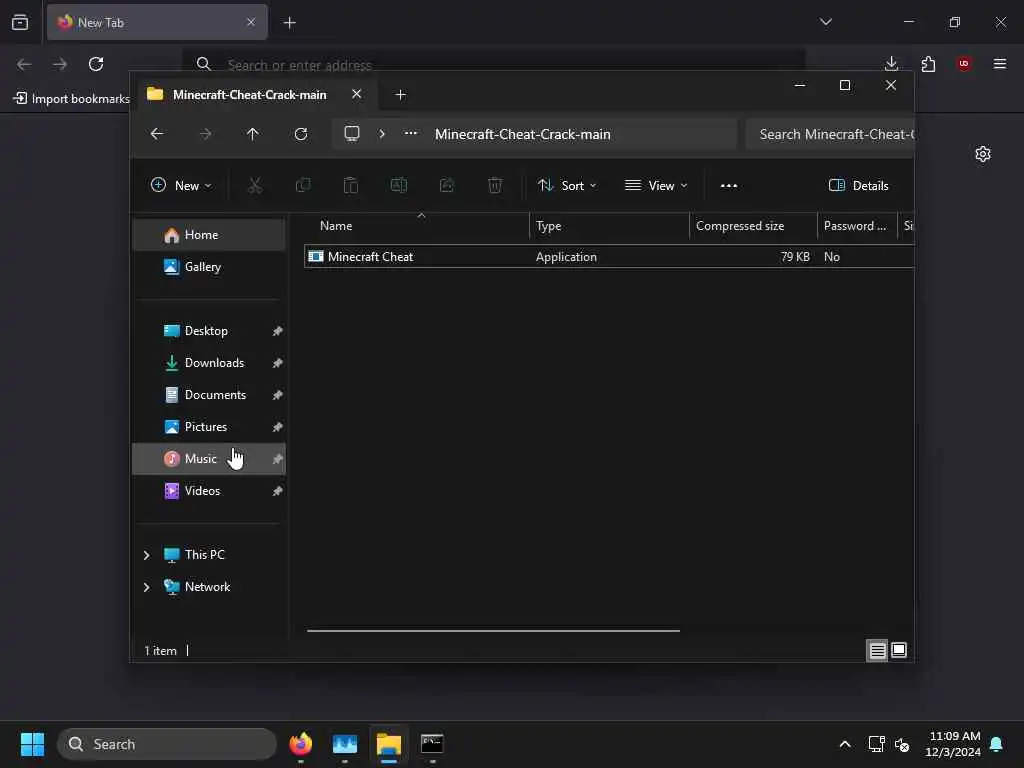Toggle the Details pane
The height and width of the screenshot is (768, 1024).
tap(858, 185)
